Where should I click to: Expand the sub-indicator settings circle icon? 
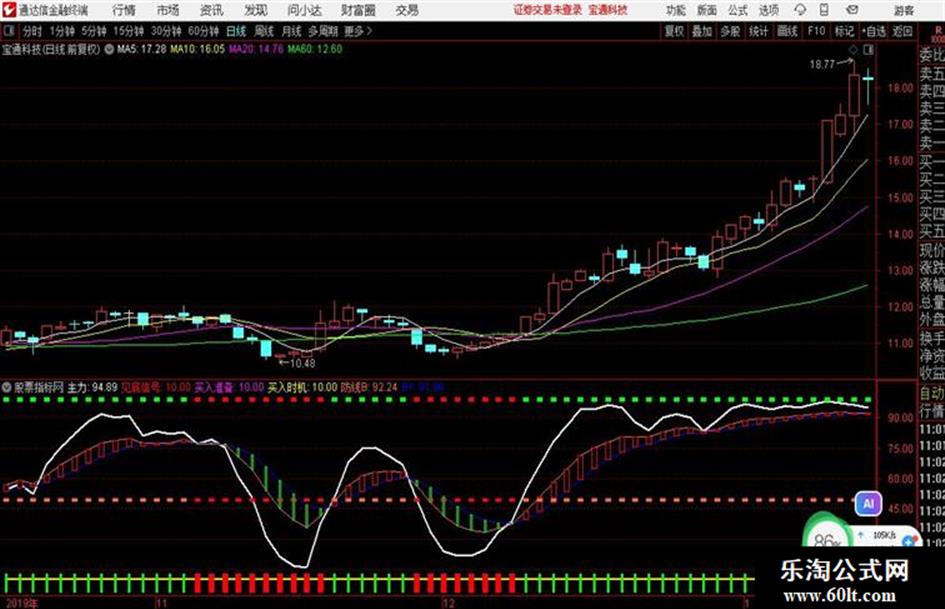click(7, 387)
